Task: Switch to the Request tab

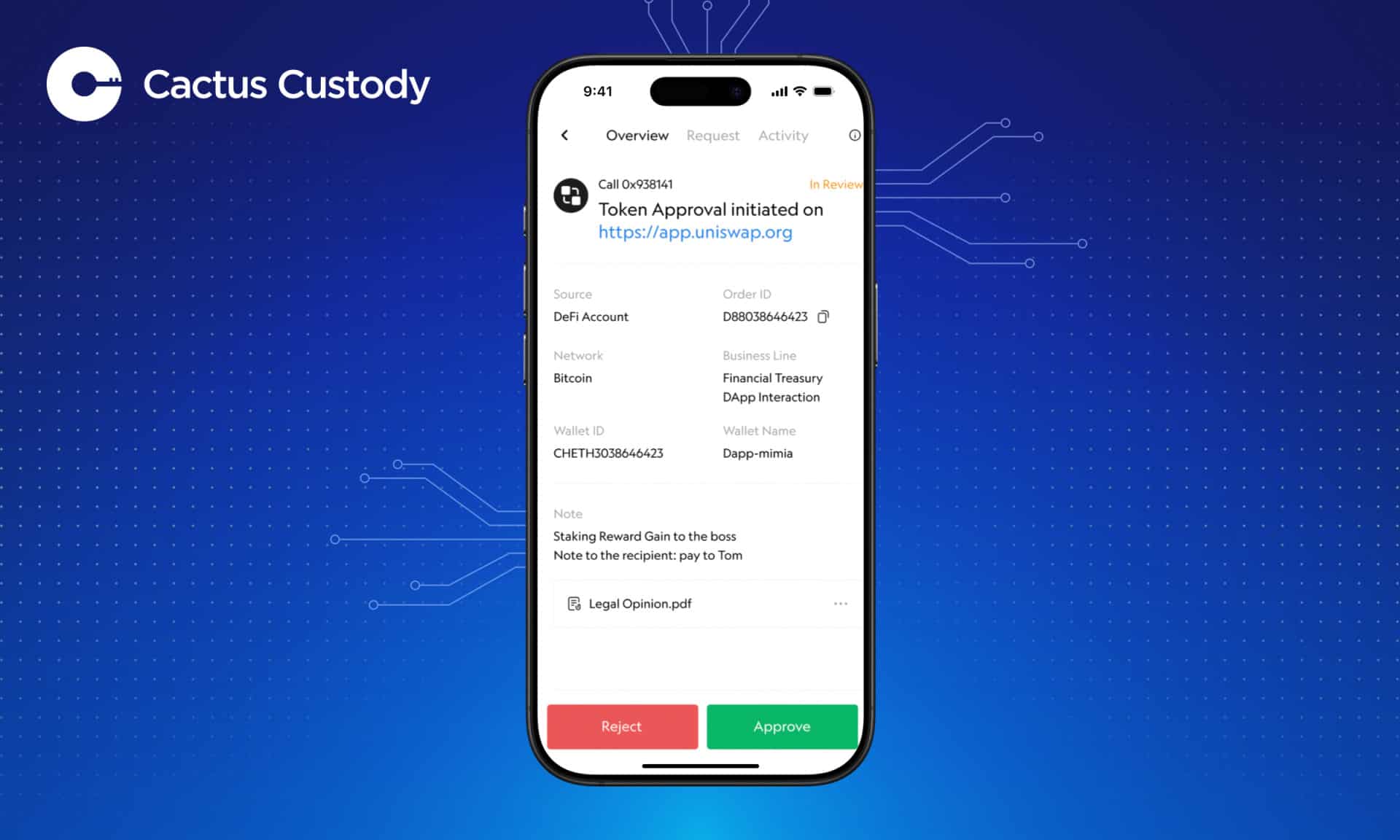Action: pos(713,135)
